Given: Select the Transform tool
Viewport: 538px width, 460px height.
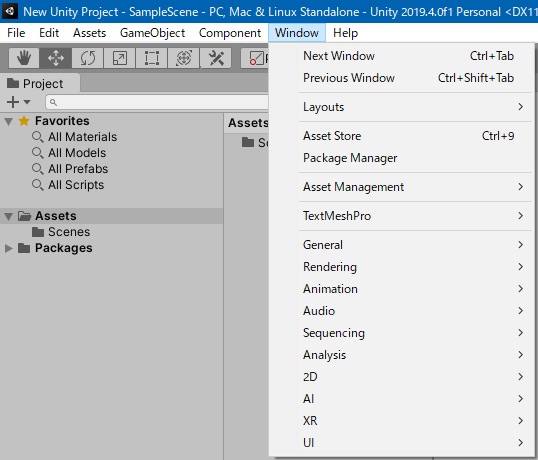Looking at the screenshot, I should click(184, 58).
